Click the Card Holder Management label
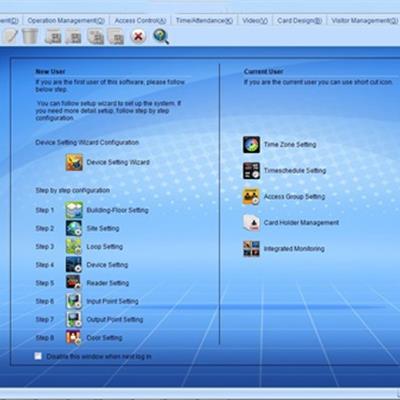 (301, 222)
